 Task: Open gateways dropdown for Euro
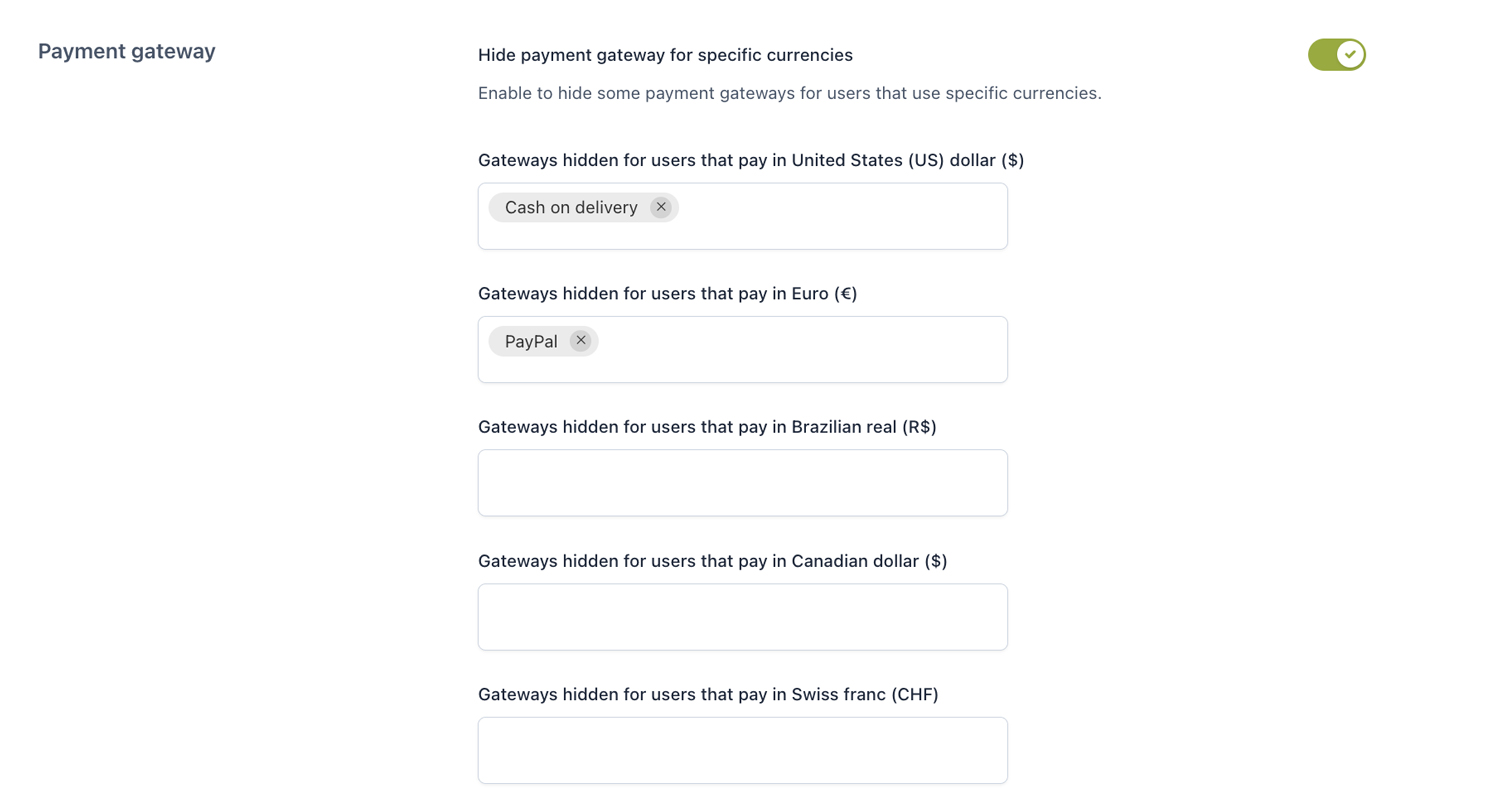[800, 349]
